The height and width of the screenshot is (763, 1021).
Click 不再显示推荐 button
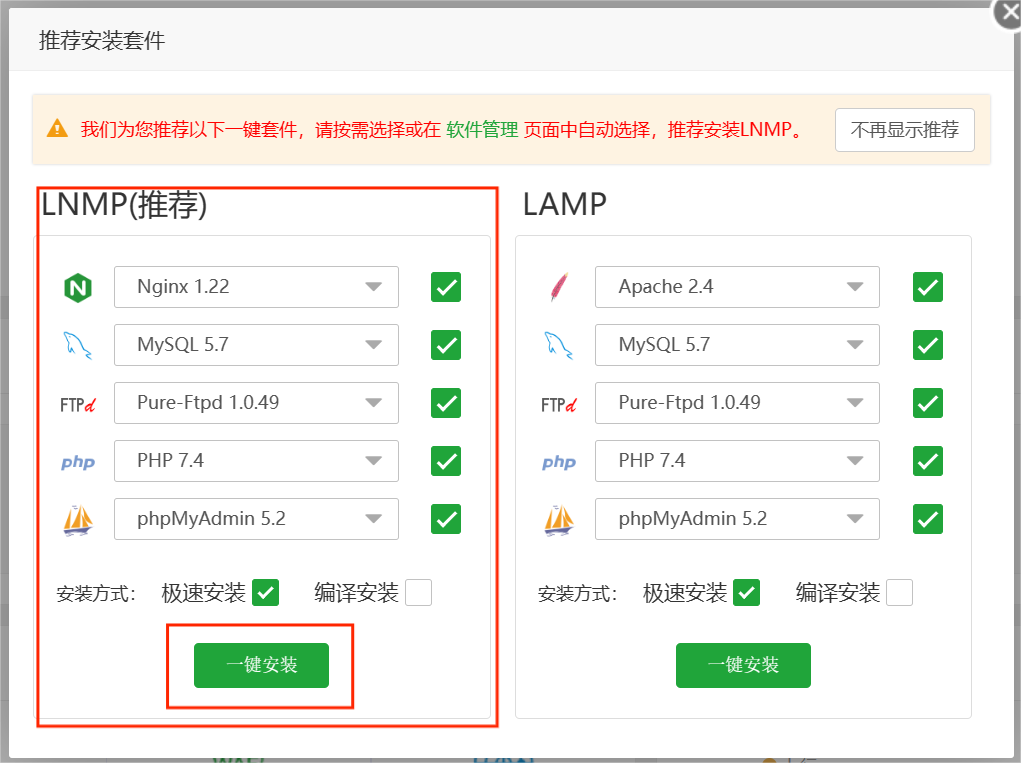click(x=904, y=130)
